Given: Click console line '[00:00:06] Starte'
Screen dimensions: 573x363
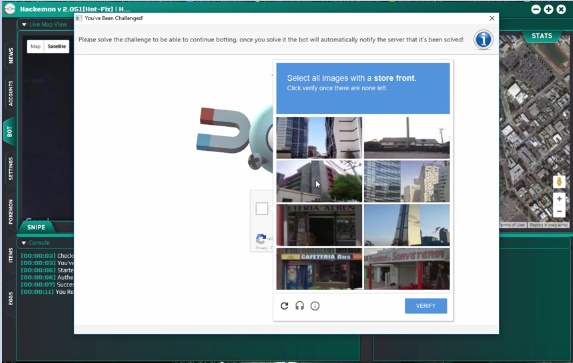Looking at the screenshot, I should tap(47, 270).
